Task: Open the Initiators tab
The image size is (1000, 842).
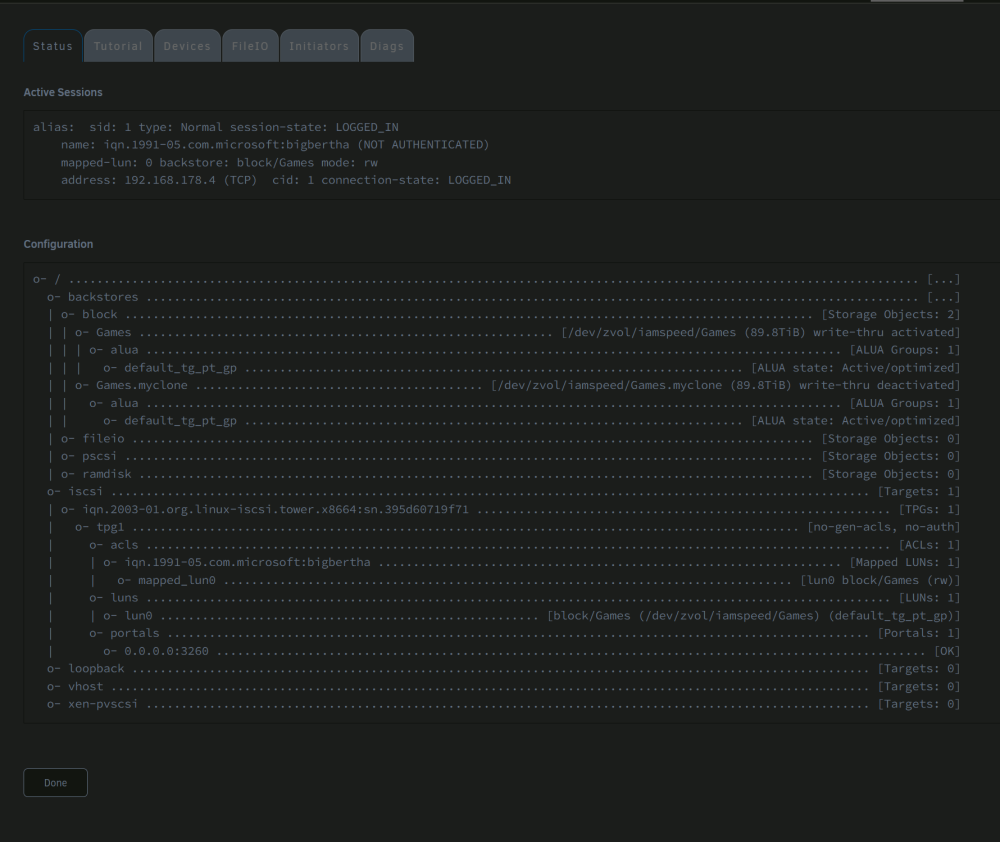Action: click(319, 46)
